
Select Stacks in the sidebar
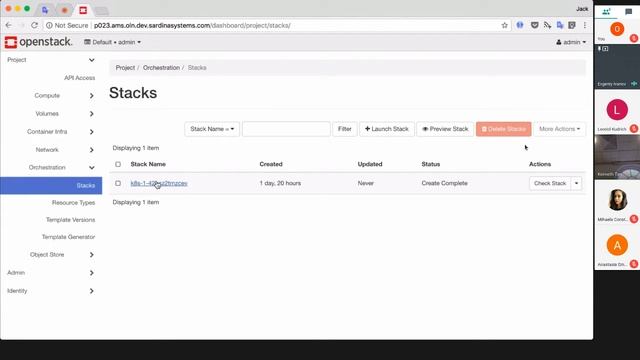[x=51, y=185]
